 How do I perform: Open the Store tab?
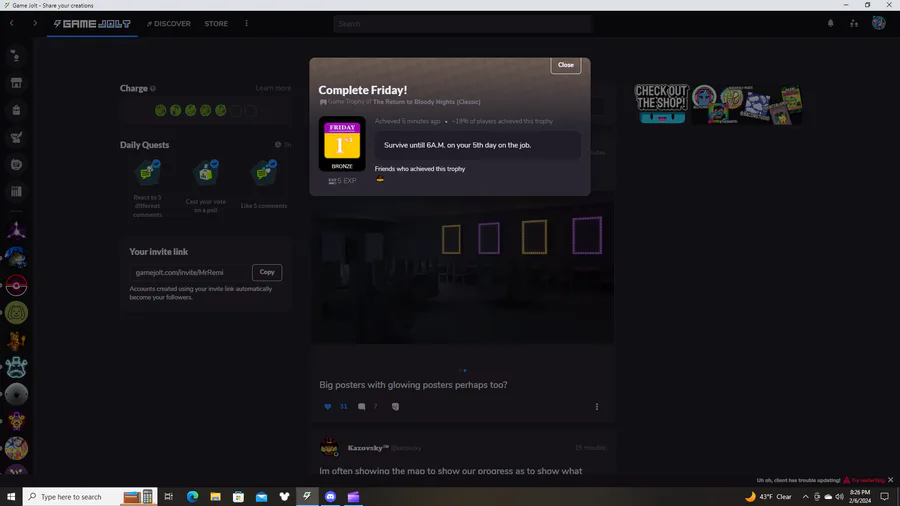[216, 24]
